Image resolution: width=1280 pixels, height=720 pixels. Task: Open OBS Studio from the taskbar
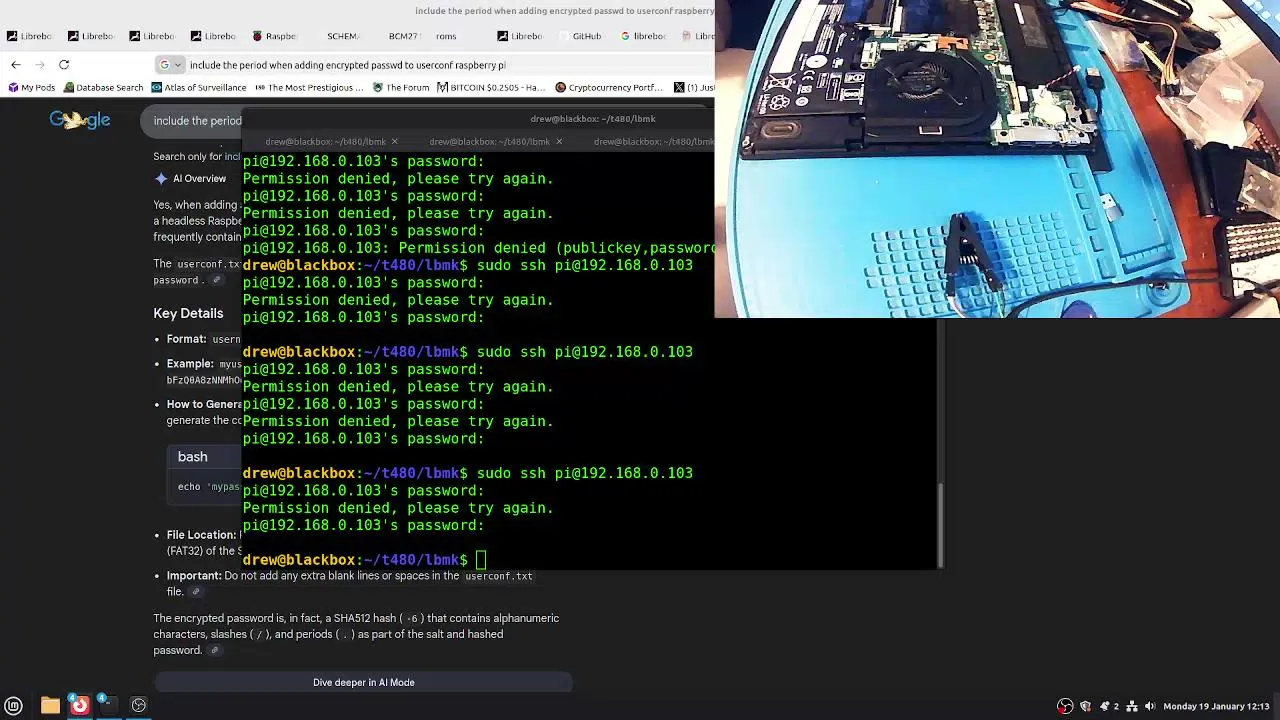point(139,706)
